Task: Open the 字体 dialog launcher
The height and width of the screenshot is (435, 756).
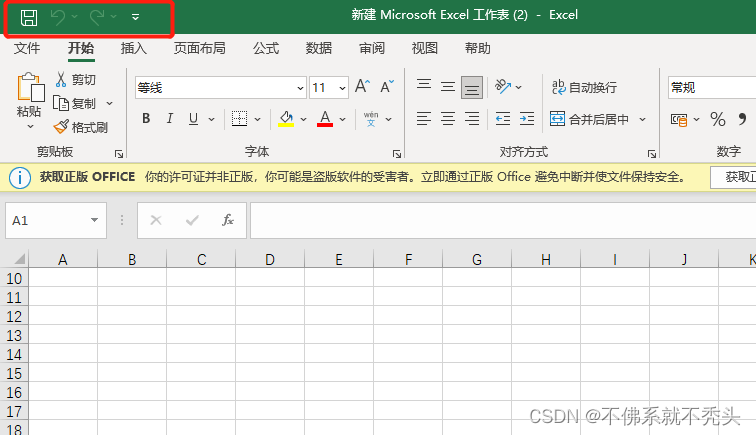Action: pyautogui.click(x=397, y=154)
